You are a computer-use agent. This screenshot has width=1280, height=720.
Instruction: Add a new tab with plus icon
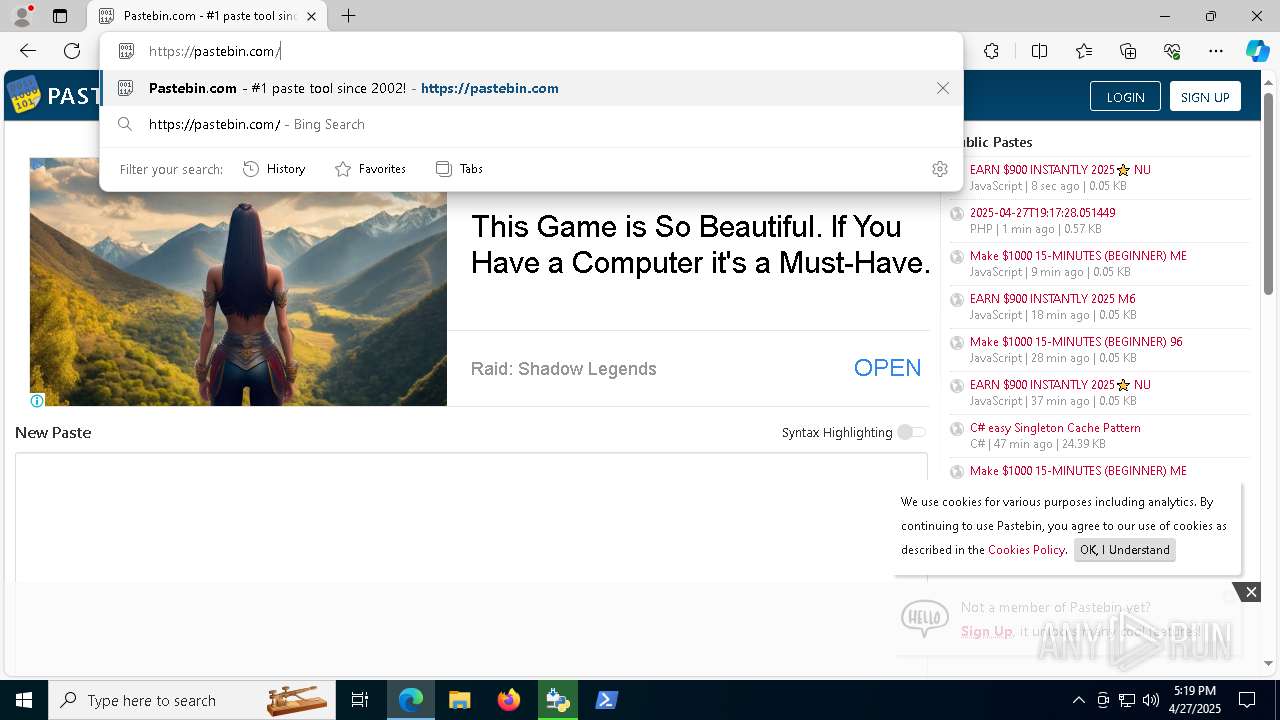coord(348,16)
